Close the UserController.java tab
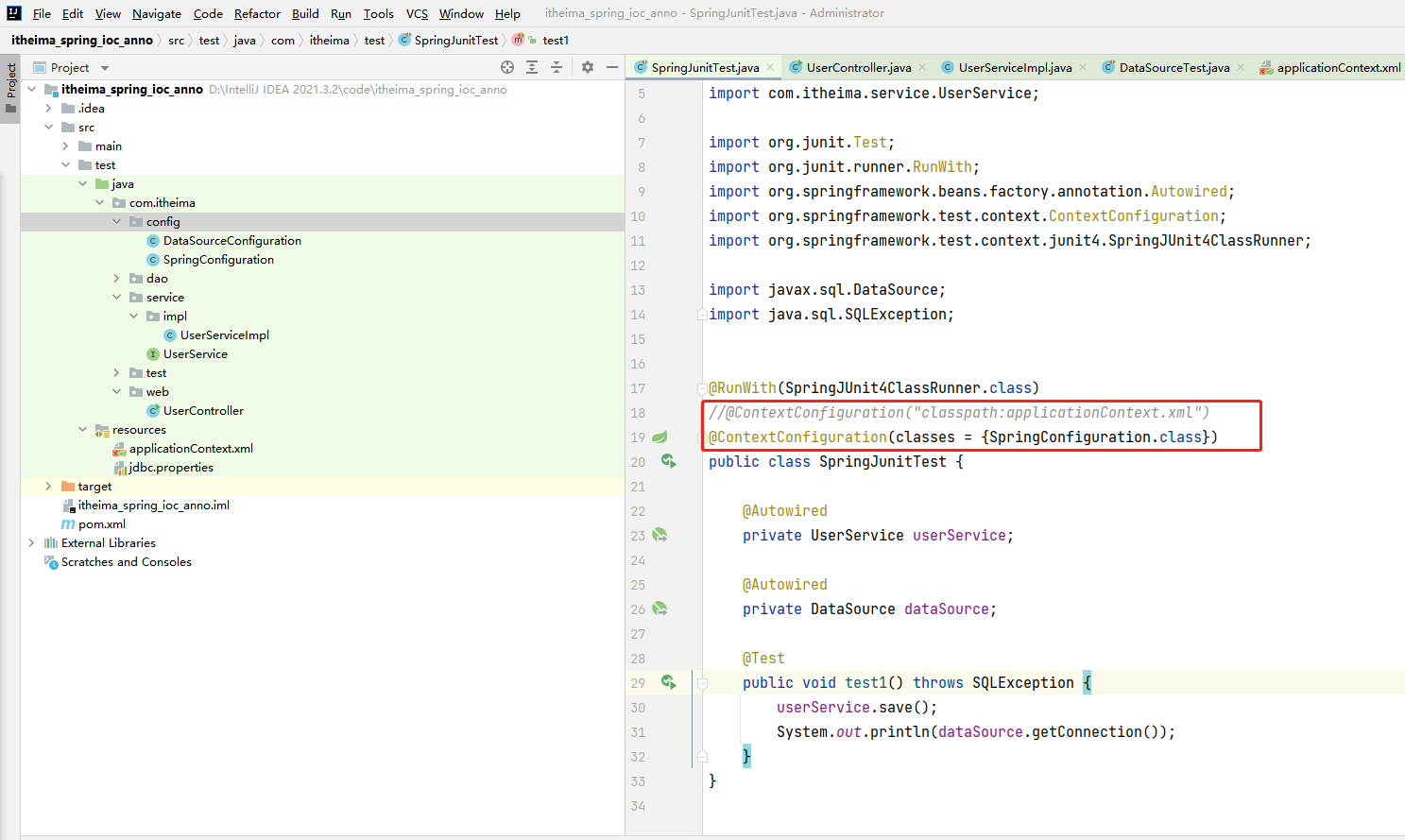Image resolution: width=1405 pixels, height=840 pixels. [x=922, y=67]
